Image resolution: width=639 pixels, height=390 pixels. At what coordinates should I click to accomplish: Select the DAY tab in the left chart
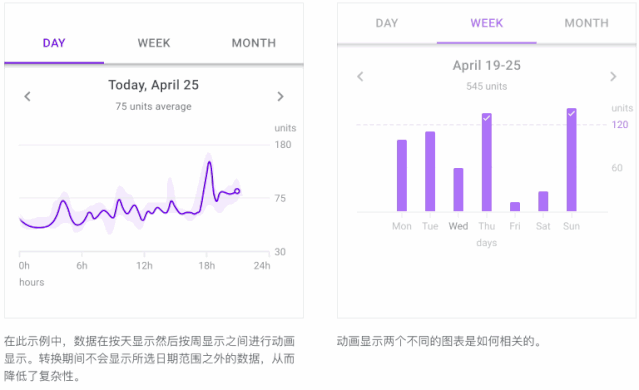pos(54,43)
